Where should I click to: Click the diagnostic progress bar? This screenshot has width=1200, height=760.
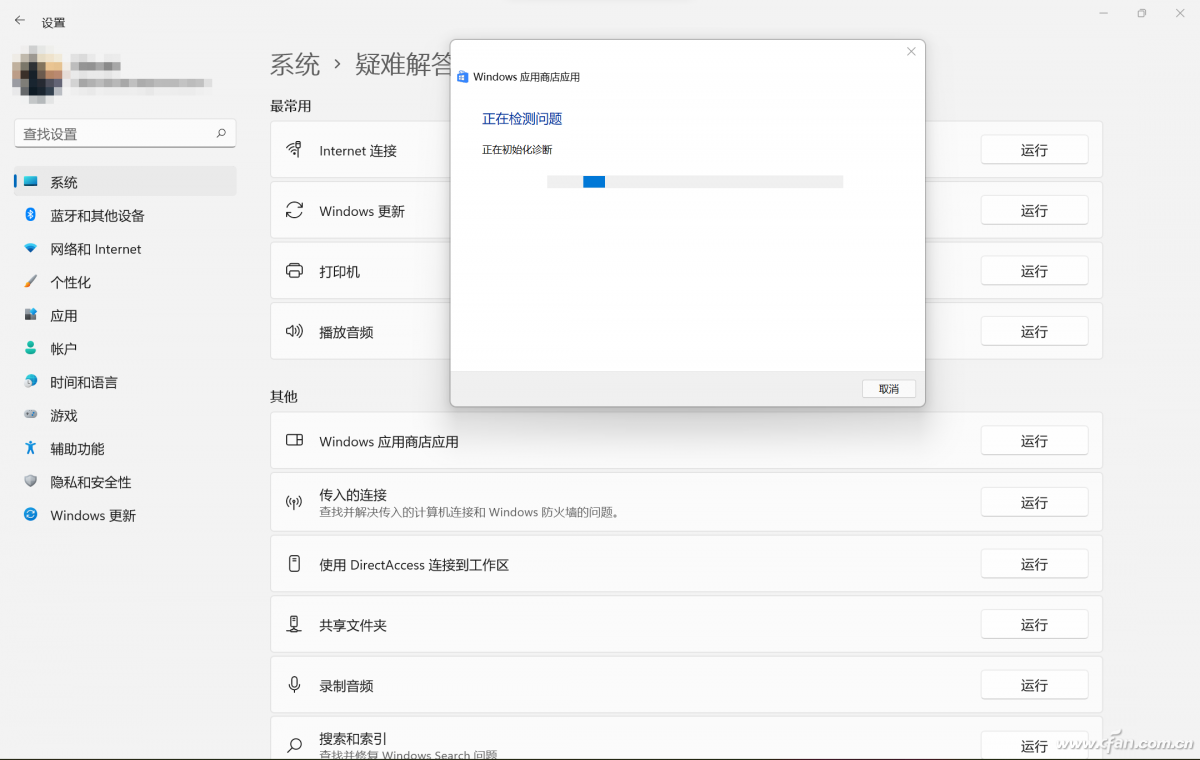coord(695,182)
